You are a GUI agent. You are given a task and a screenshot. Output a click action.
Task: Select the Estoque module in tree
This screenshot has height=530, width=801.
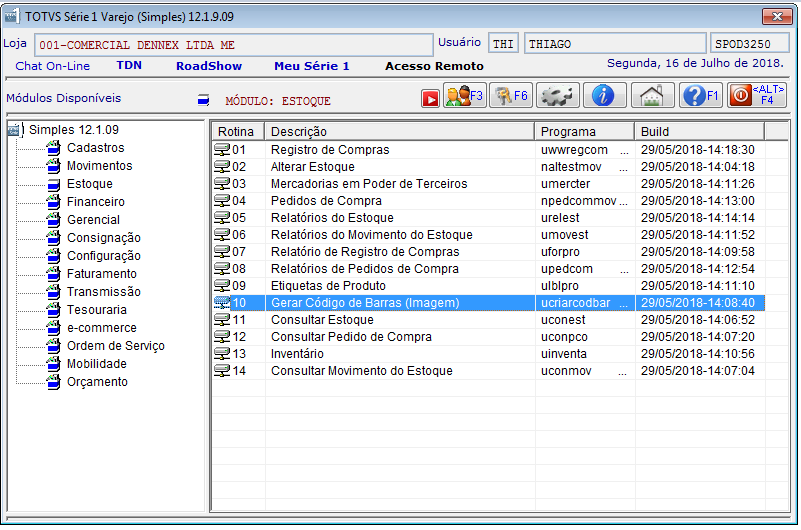(89, 184)
